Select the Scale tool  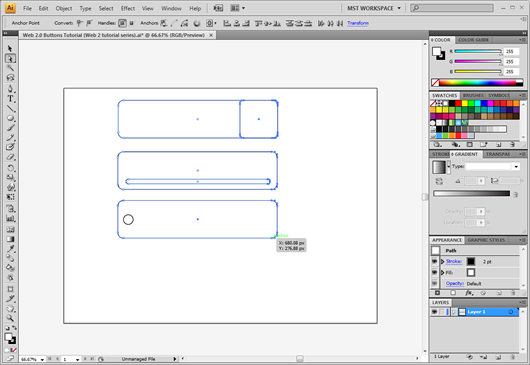coord(10,177)
